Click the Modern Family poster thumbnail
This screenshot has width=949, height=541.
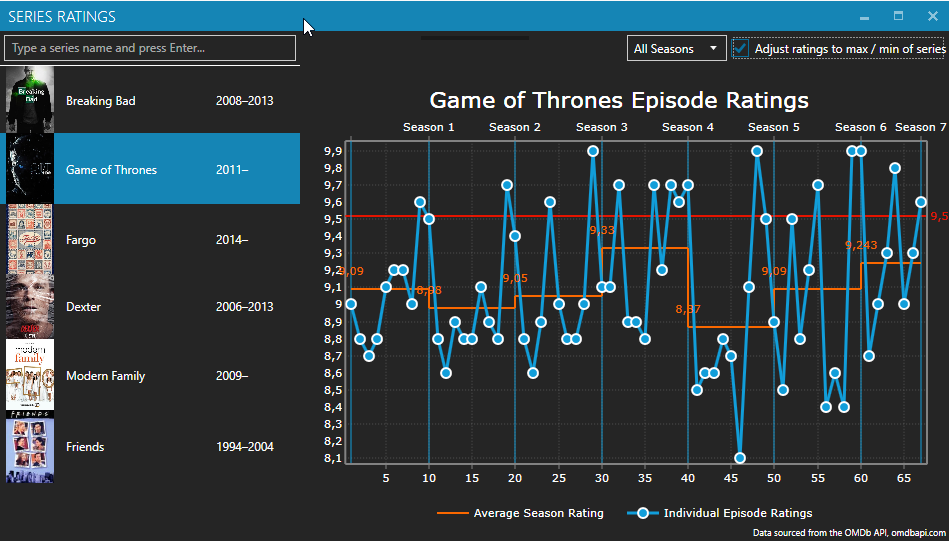pos(30,376)
